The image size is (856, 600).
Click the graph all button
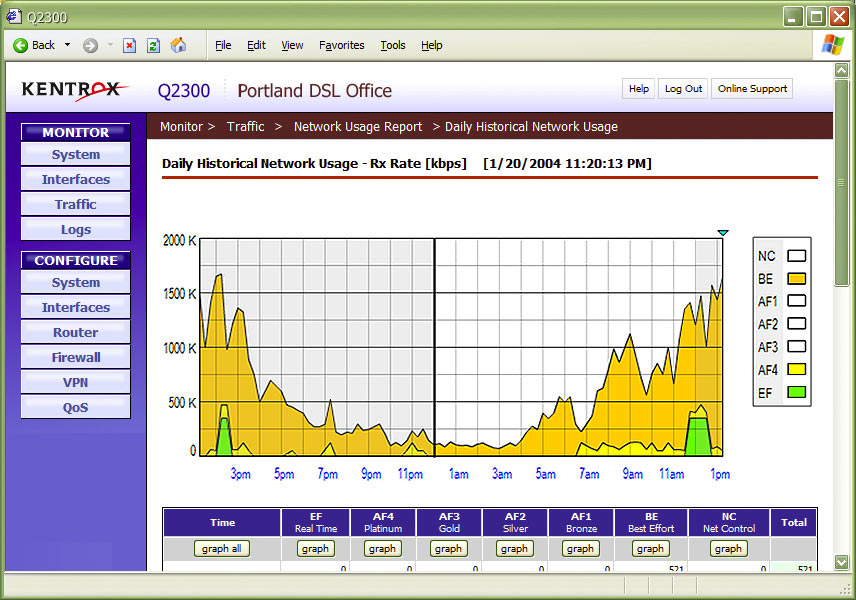pos(222,549)
